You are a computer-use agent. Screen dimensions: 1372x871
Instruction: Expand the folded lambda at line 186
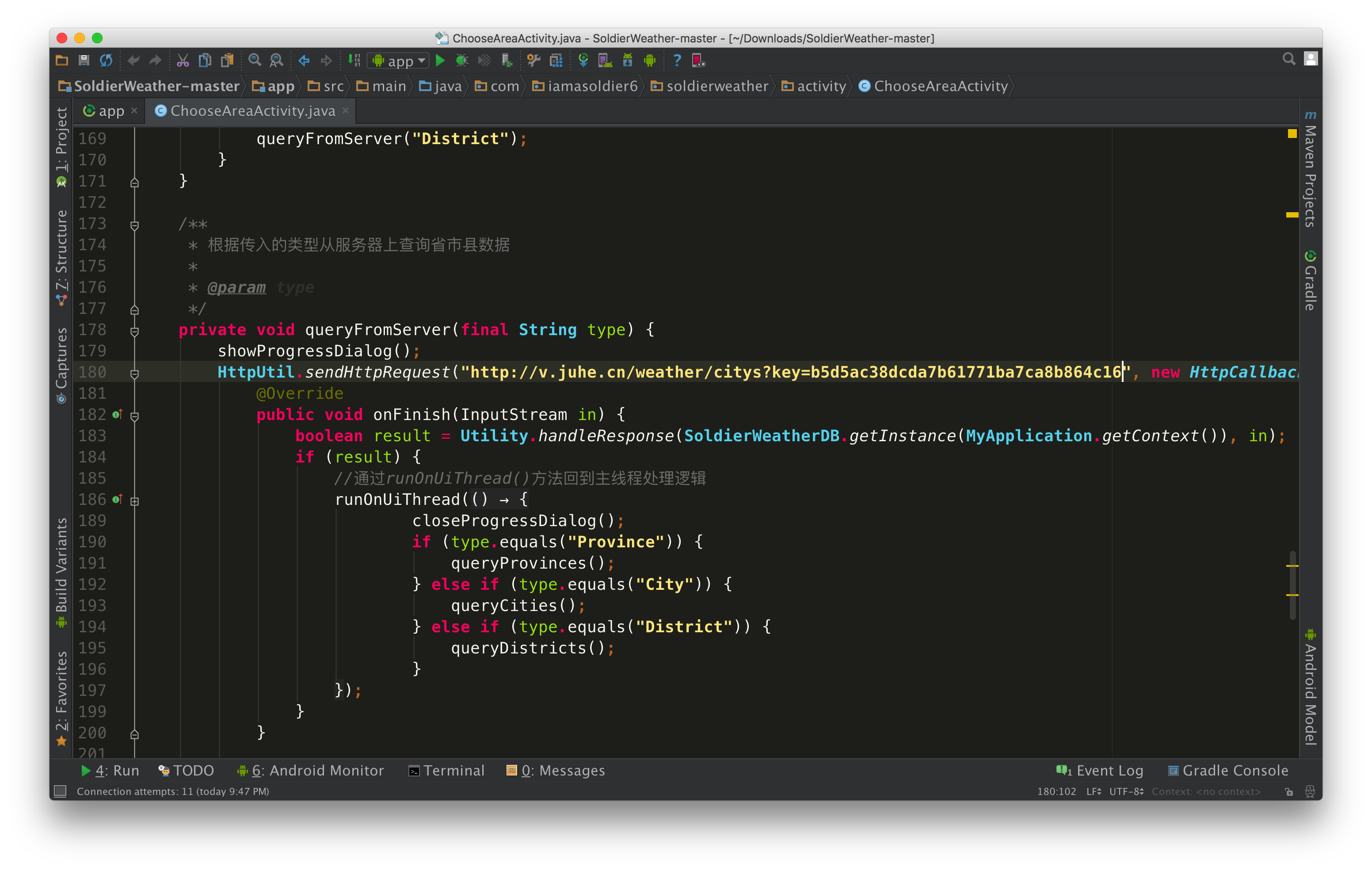click(134, 501)
